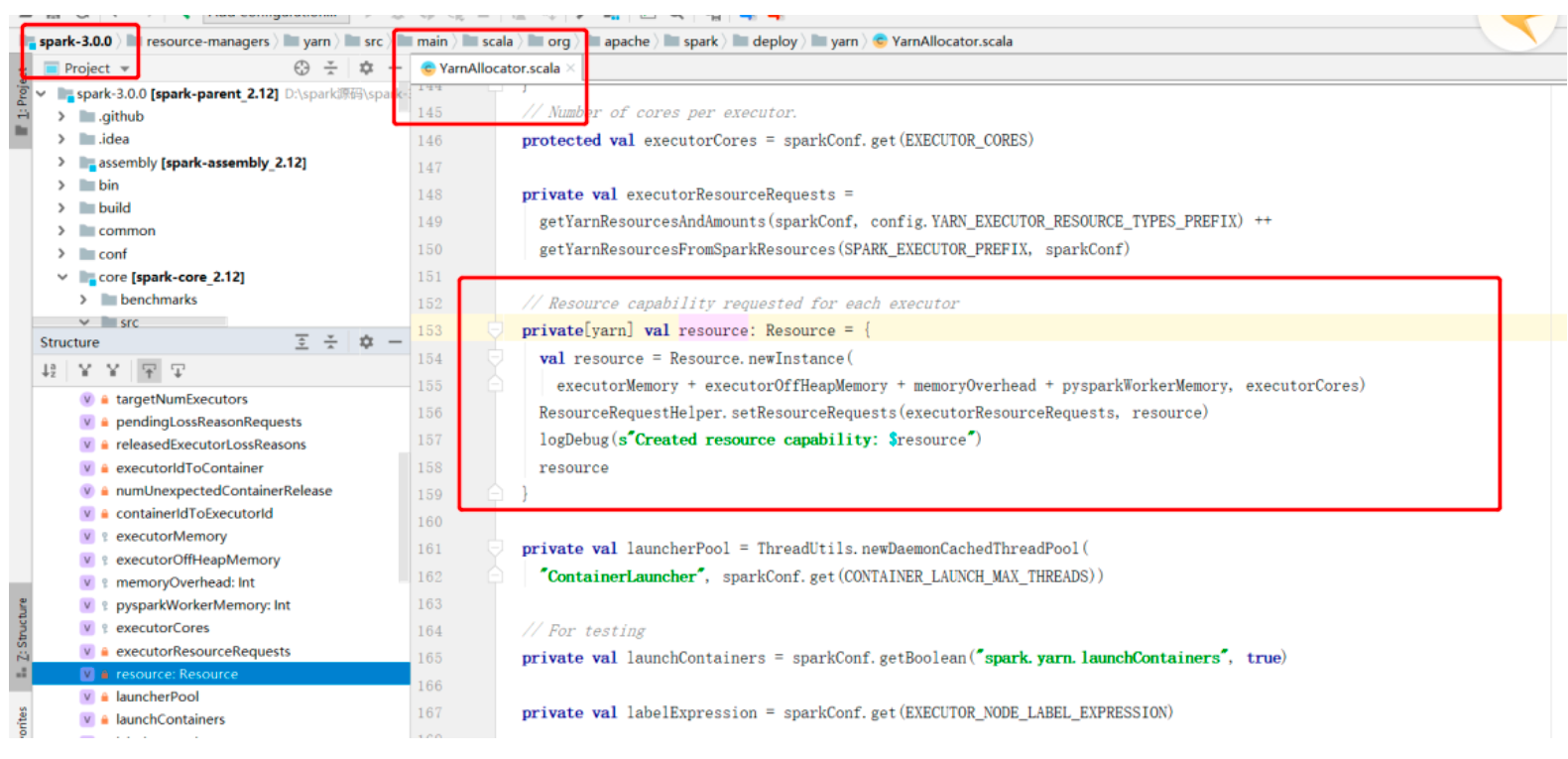
Task: Expand the assembly module folder
Action: click(x=61, y=162)
